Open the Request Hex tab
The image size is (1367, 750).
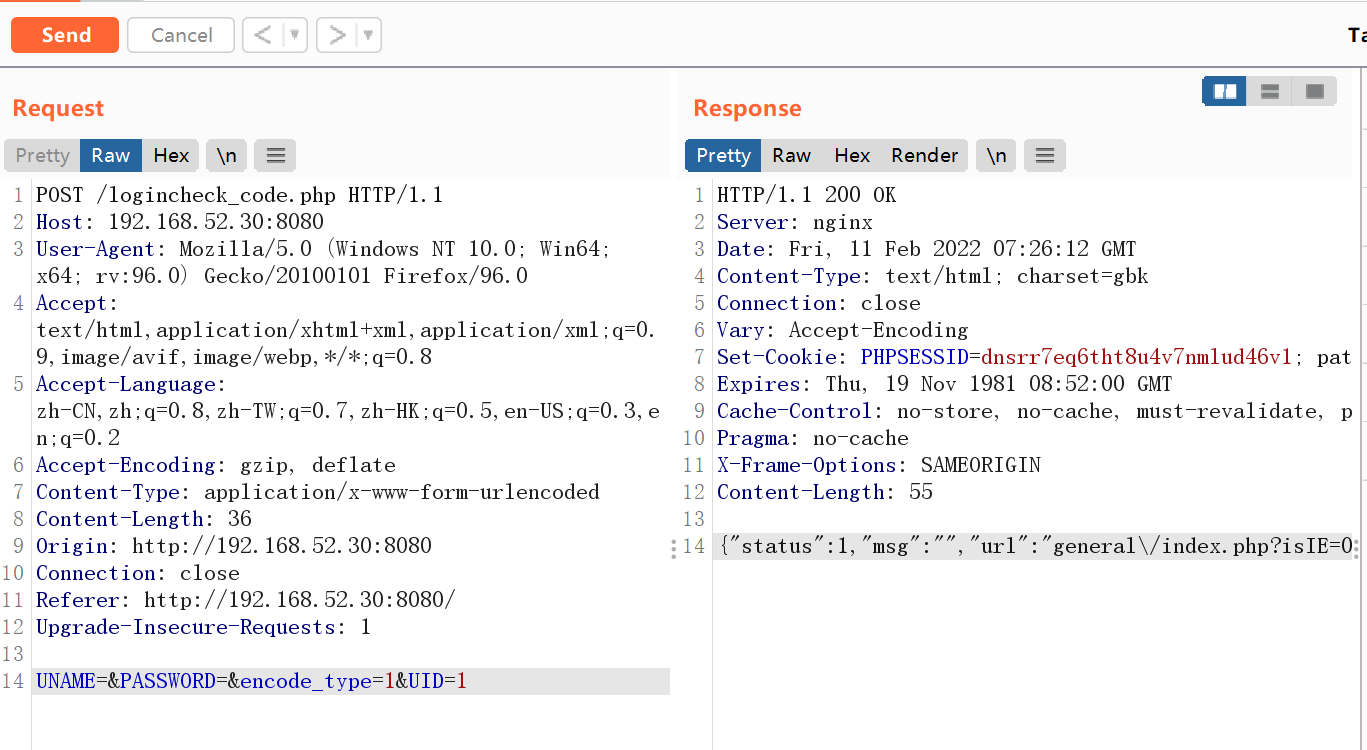tap(171, 155)
